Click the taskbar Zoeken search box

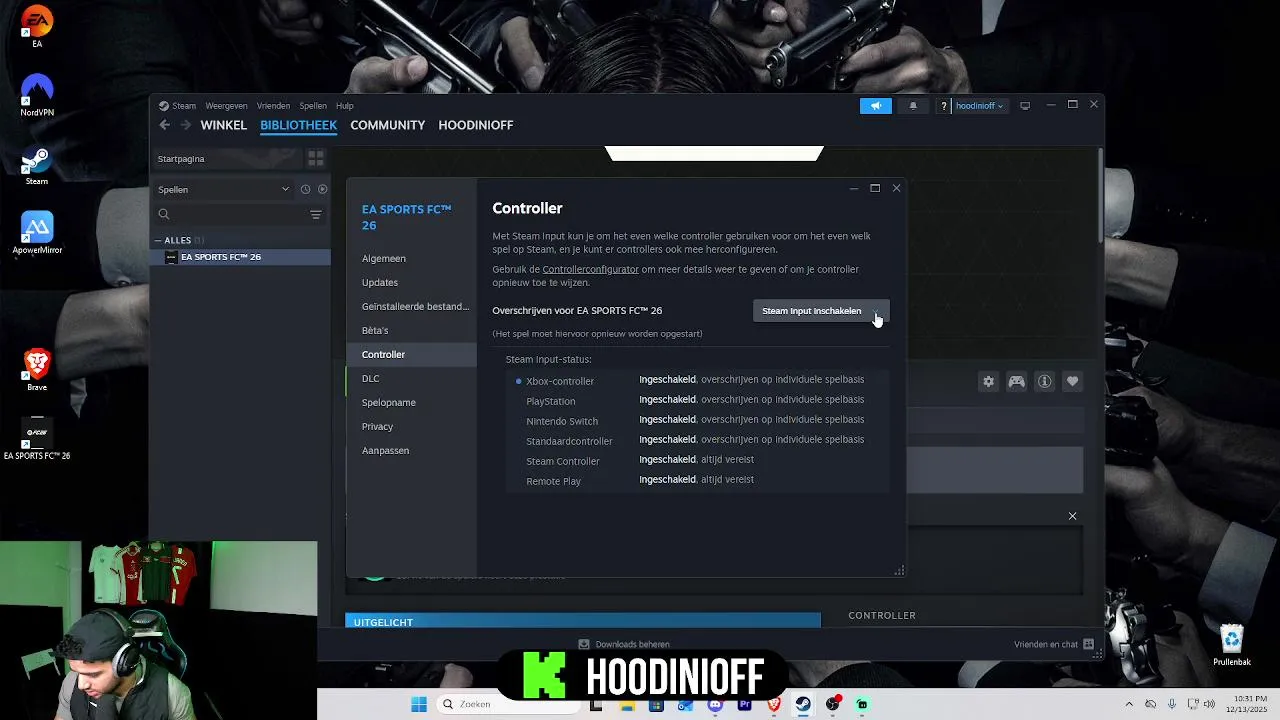(506, 704)
